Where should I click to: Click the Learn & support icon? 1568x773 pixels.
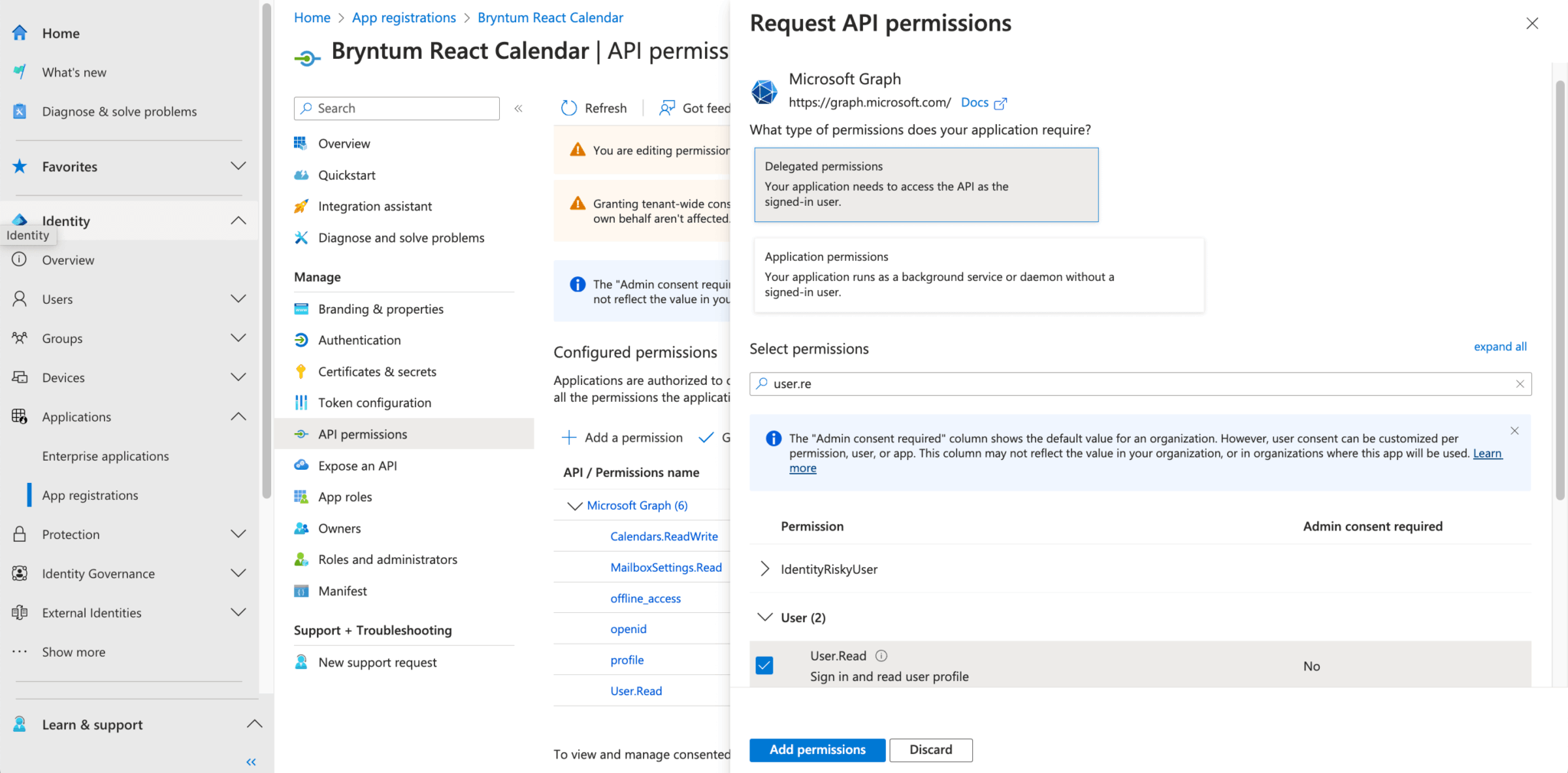pos(20,724)
